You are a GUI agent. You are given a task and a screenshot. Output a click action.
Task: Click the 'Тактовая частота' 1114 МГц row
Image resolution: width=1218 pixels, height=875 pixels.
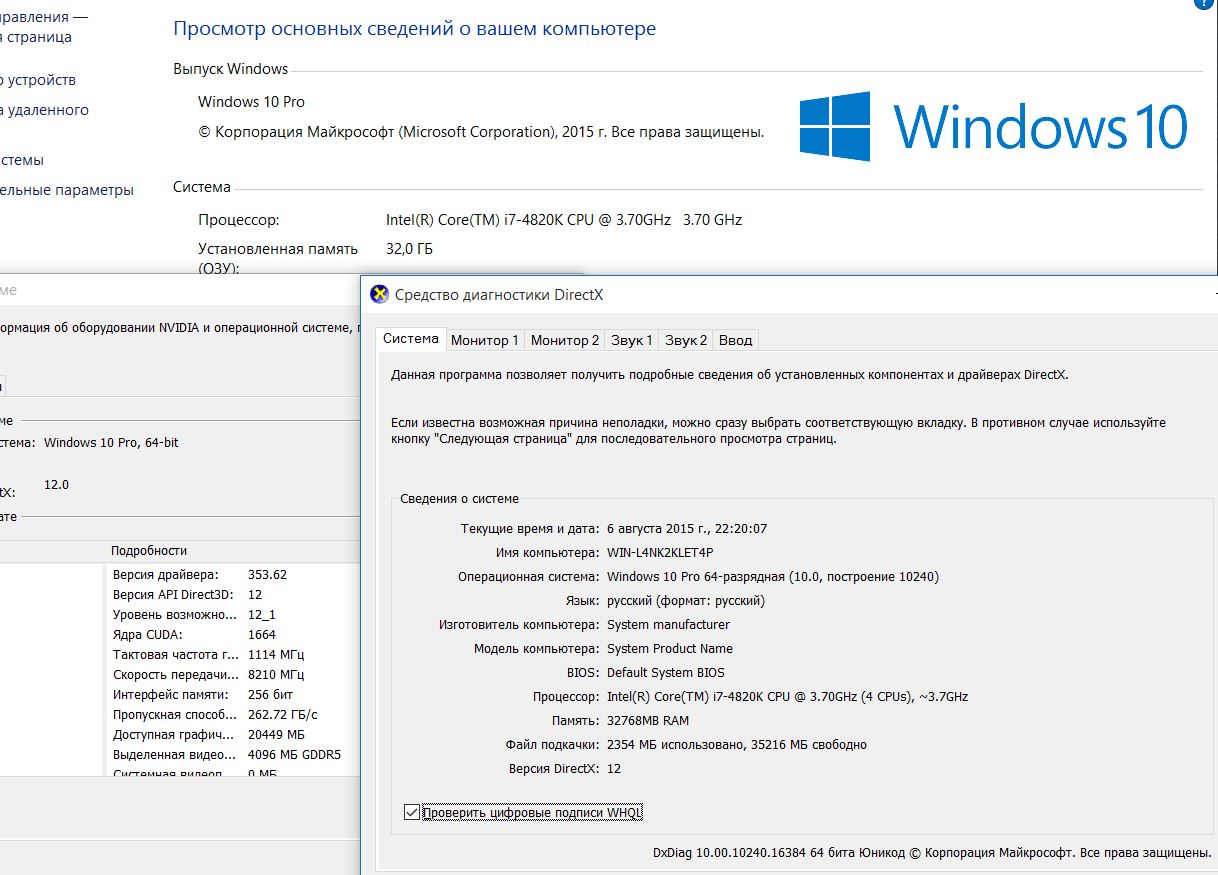tap(230, 654)
